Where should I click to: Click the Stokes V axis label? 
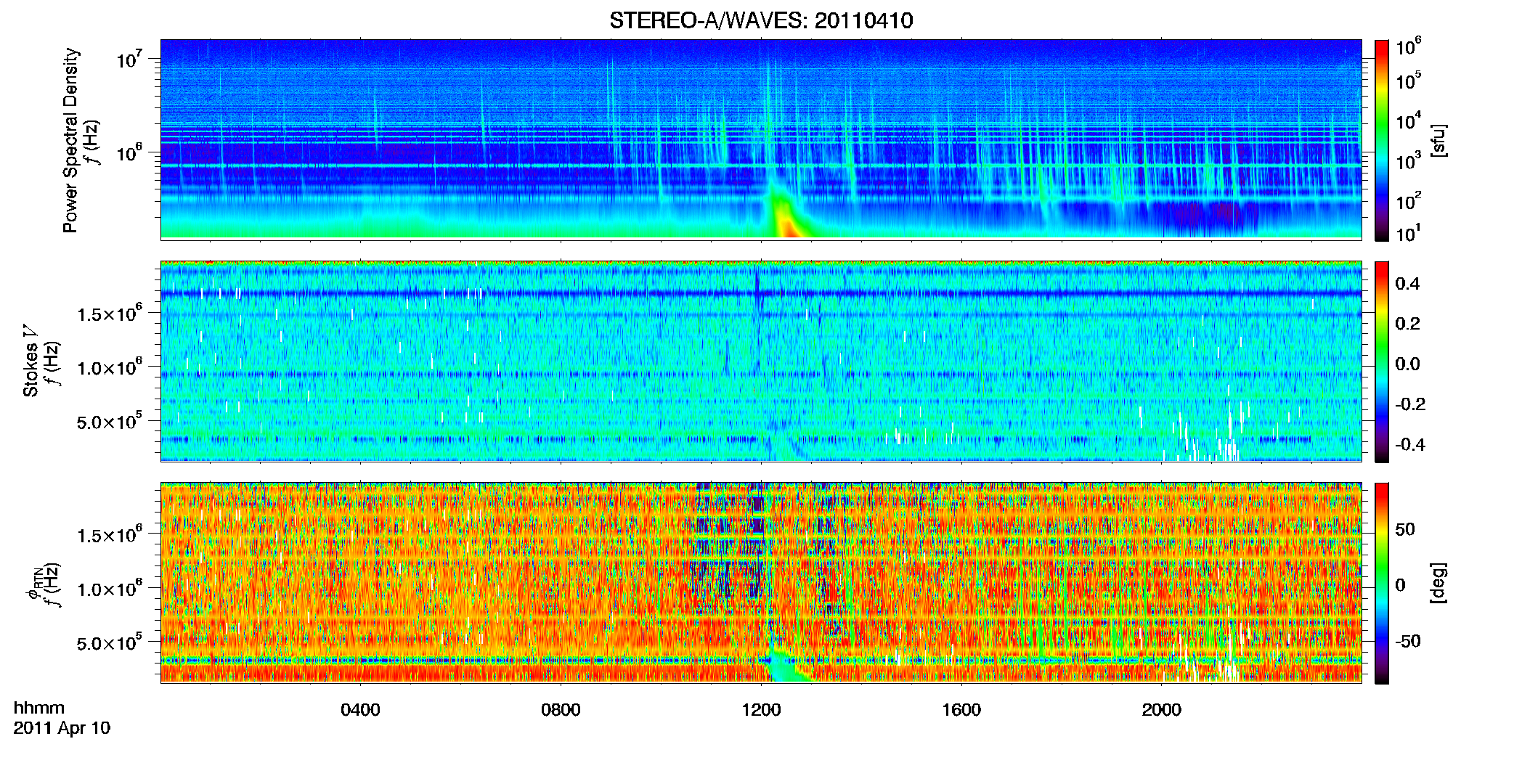30,361
